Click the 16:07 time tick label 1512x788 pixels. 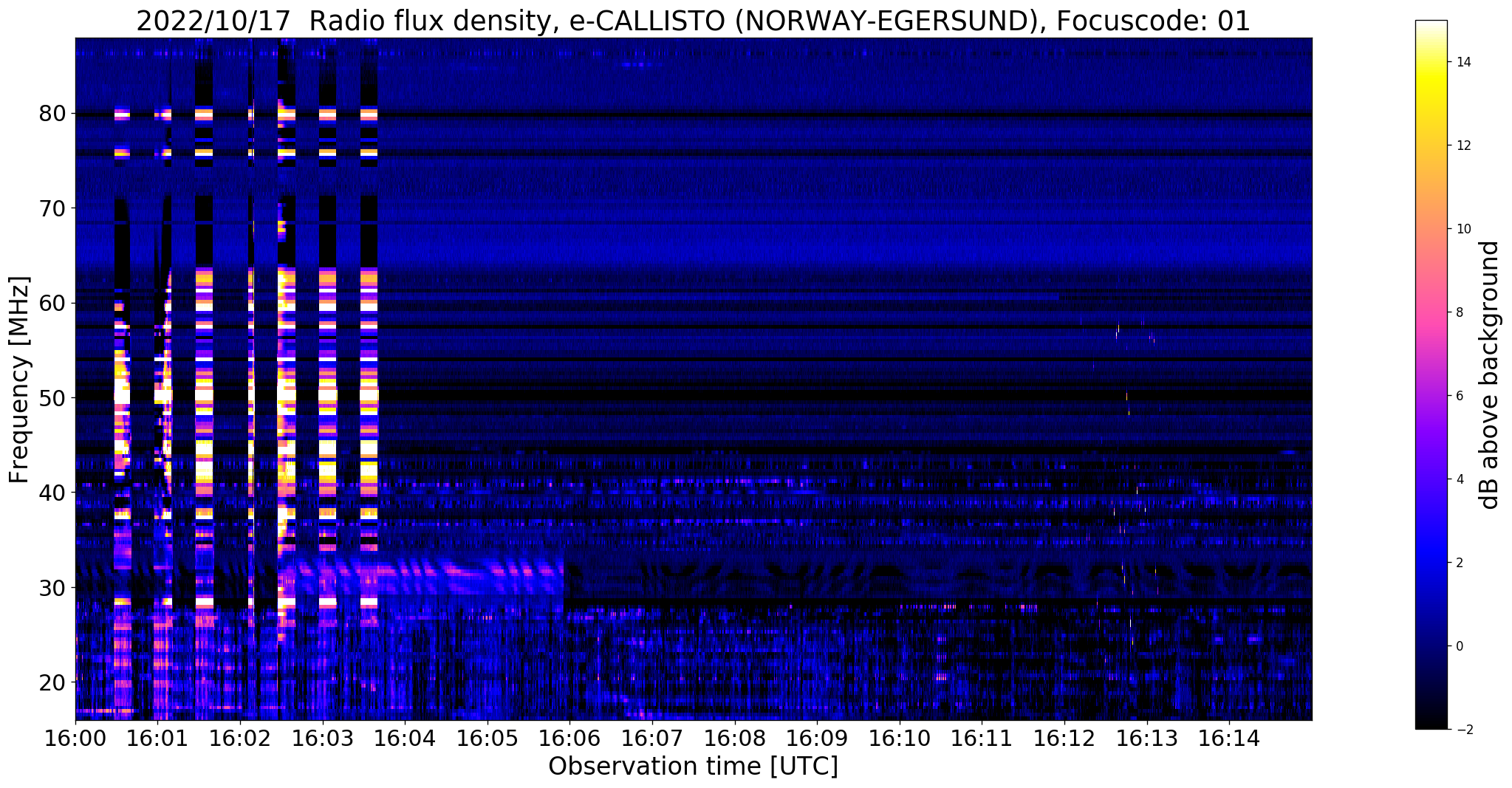click(652, 739)
